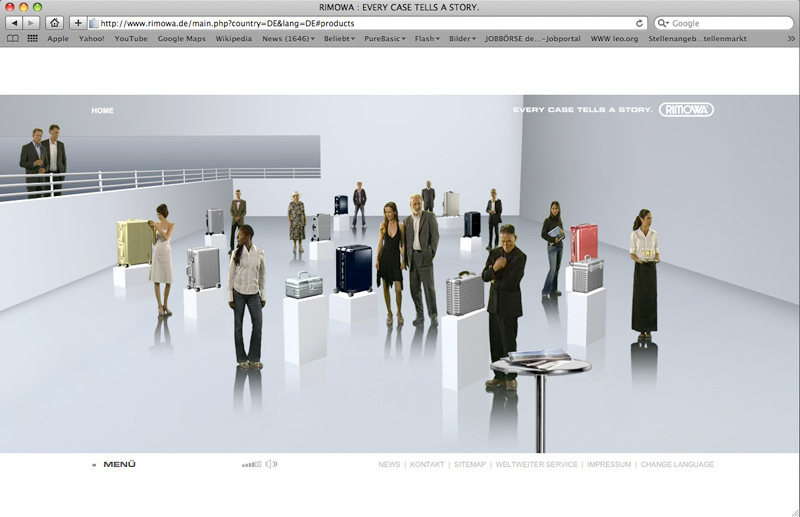This screenshot has height=517, width=800.
Task: Open the SITEMAP footer link
Action: (470, 464)
